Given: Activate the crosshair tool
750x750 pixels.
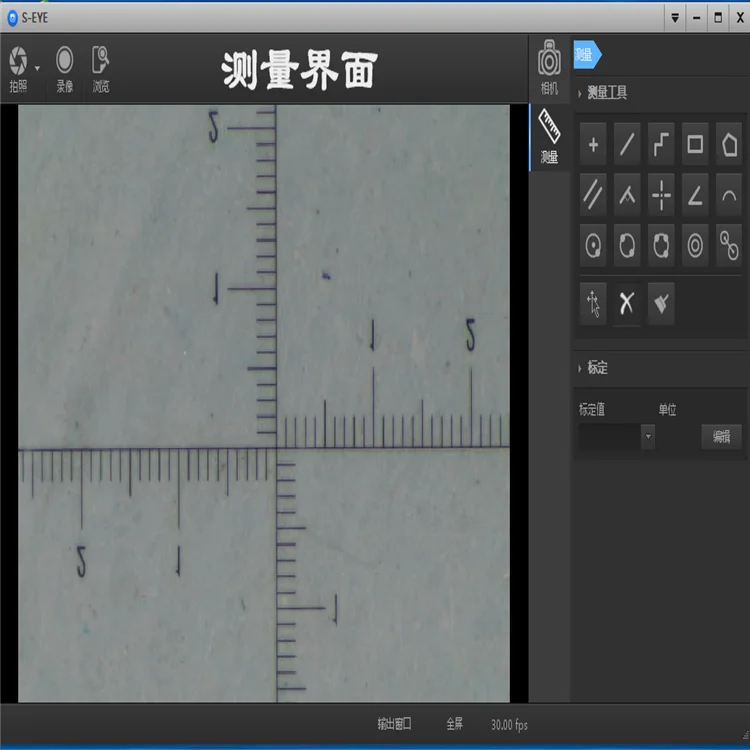Looking at the screenshot, I should 661,195.
